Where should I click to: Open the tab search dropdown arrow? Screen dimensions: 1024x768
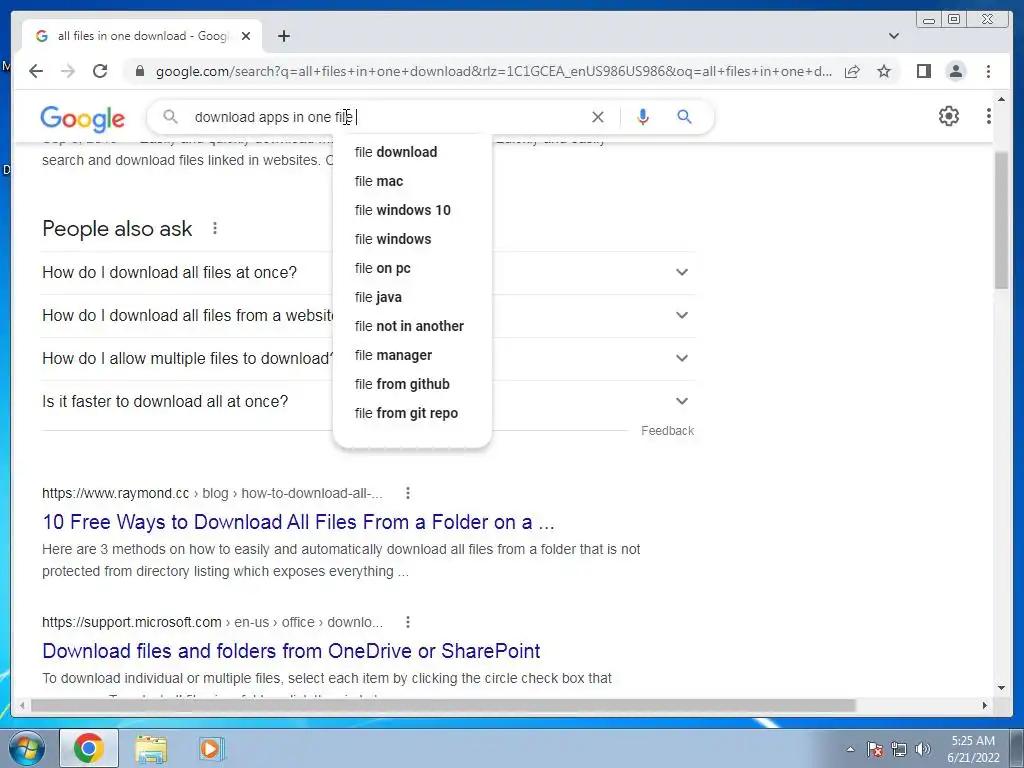tap(894, 36)
